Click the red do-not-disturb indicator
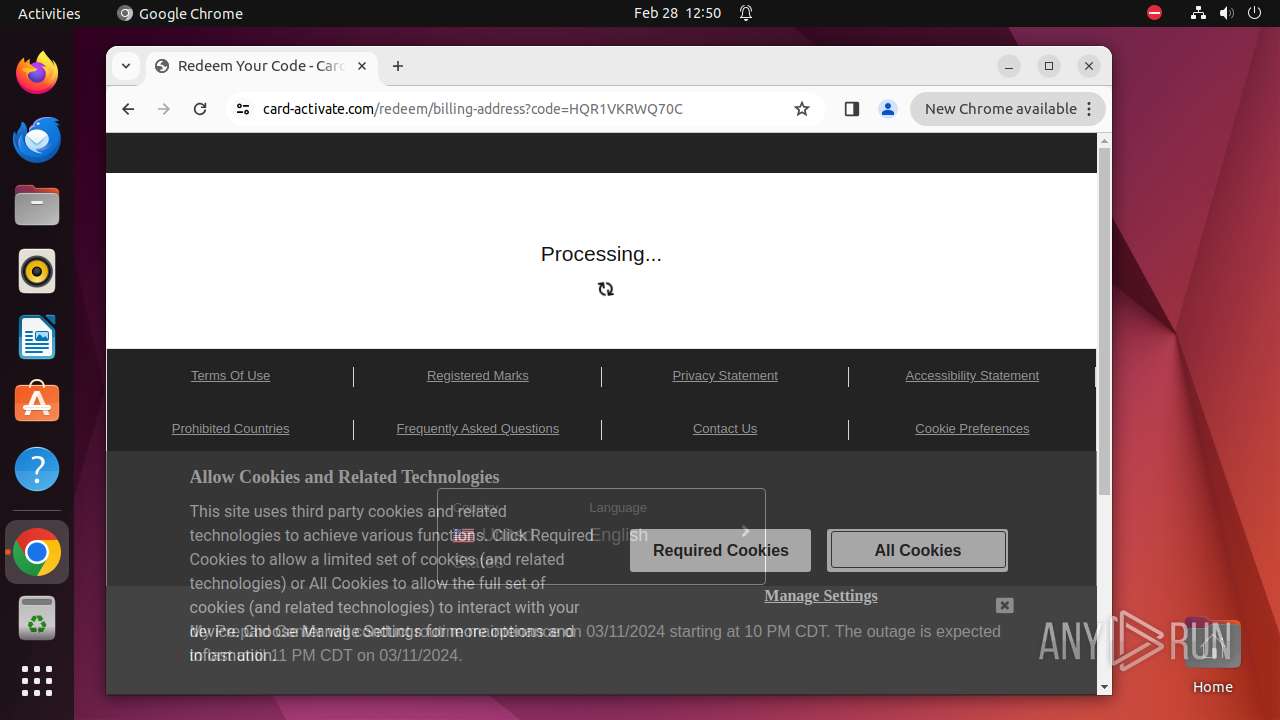 click(1154, 13)
